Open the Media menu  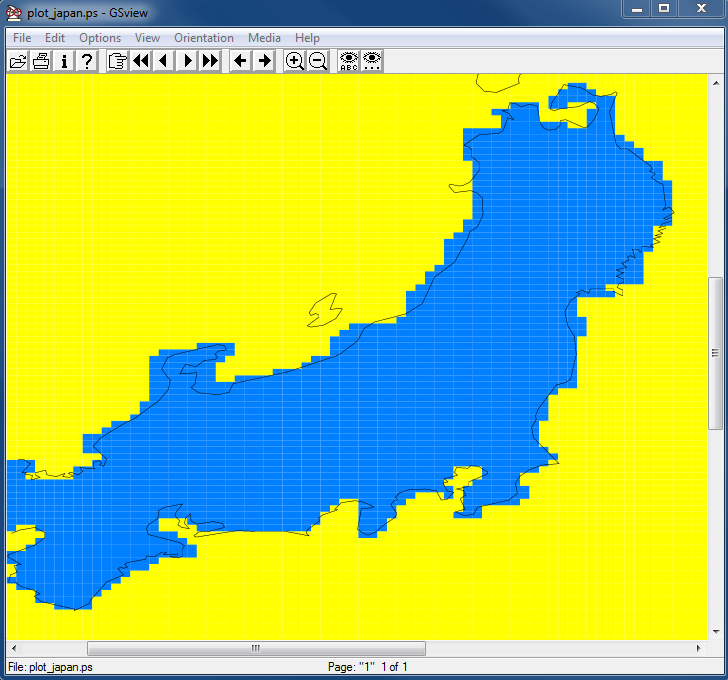pos(264,38)
